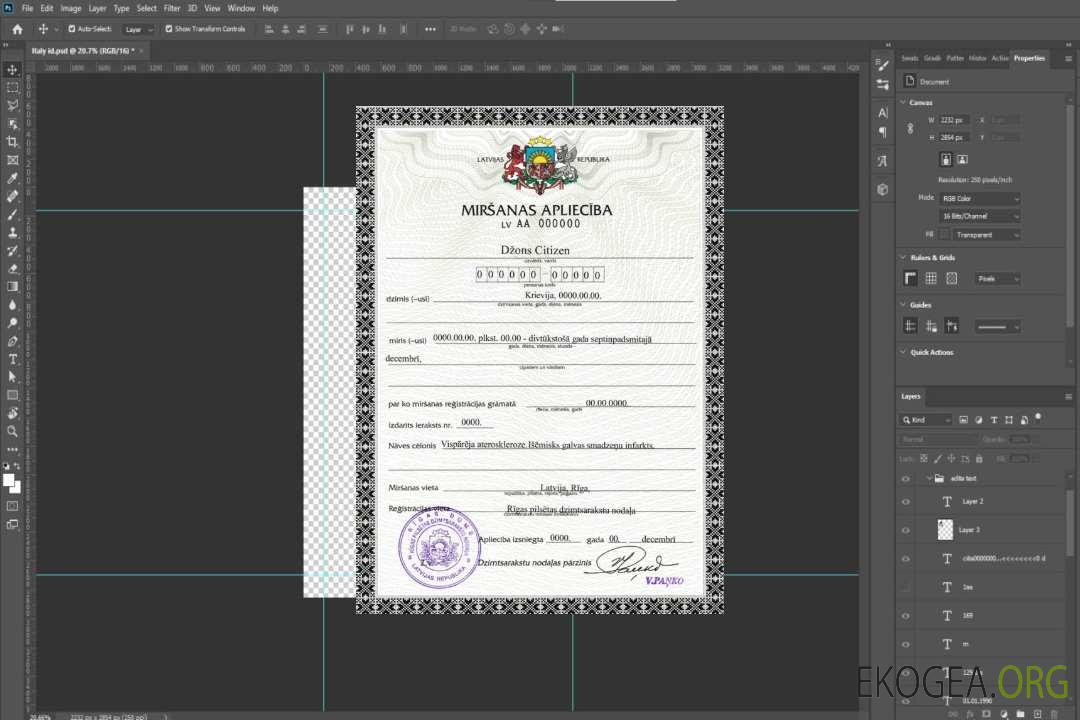
Task: Select the Clone Stamp tool
Action: click(12, 232)
